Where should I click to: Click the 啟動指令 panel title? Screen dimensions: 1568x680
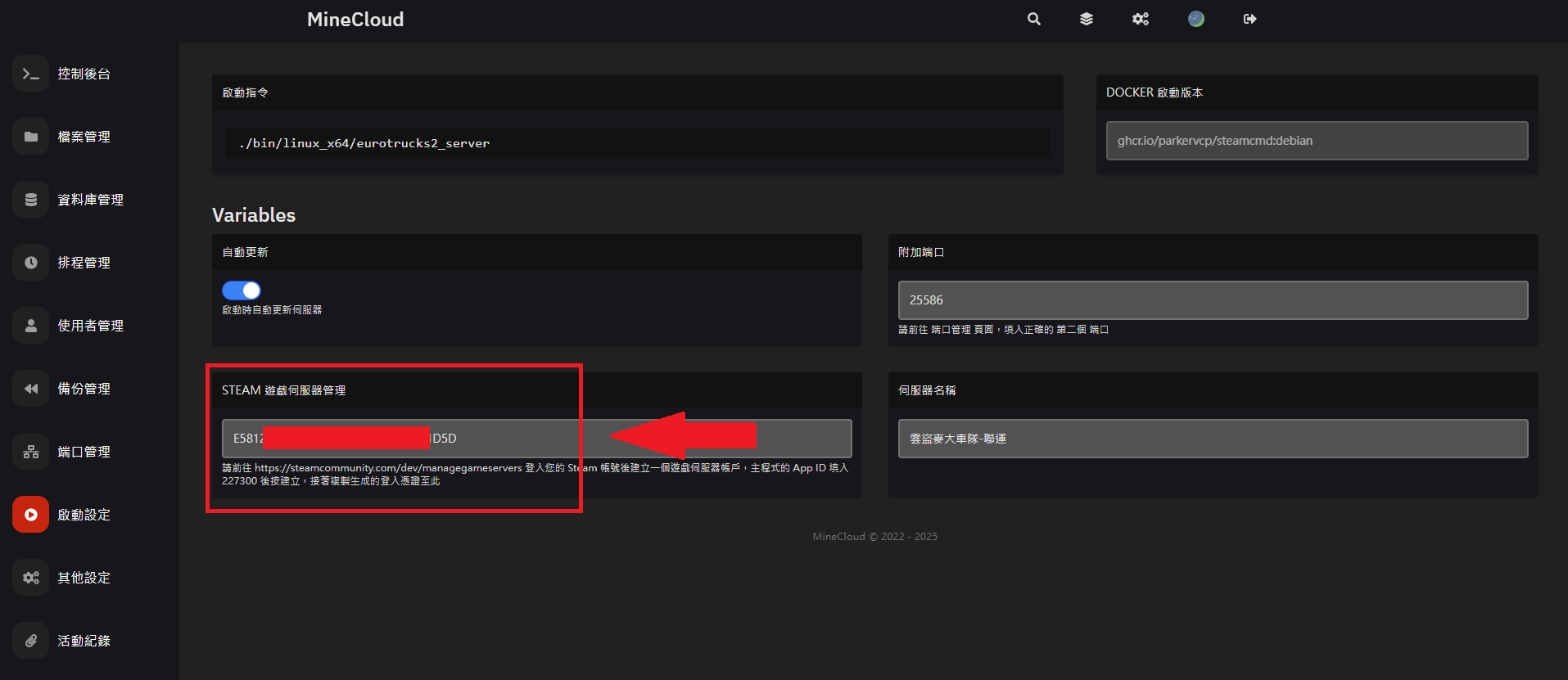point(245,92)
